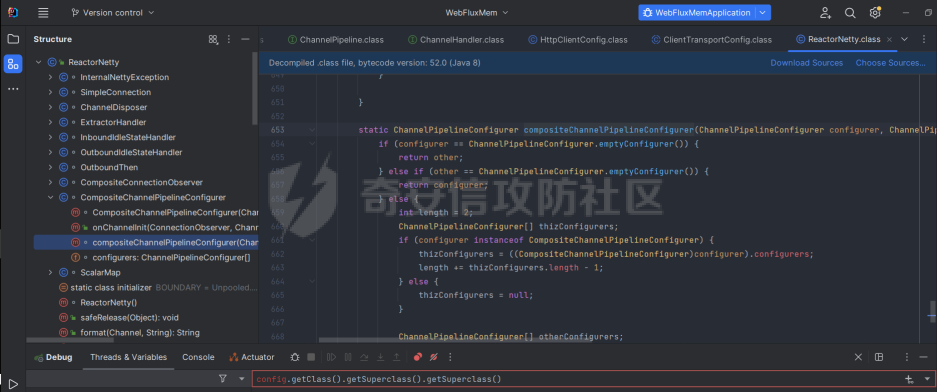
Task: Close the Debug session tab
Action: [858, 357]
